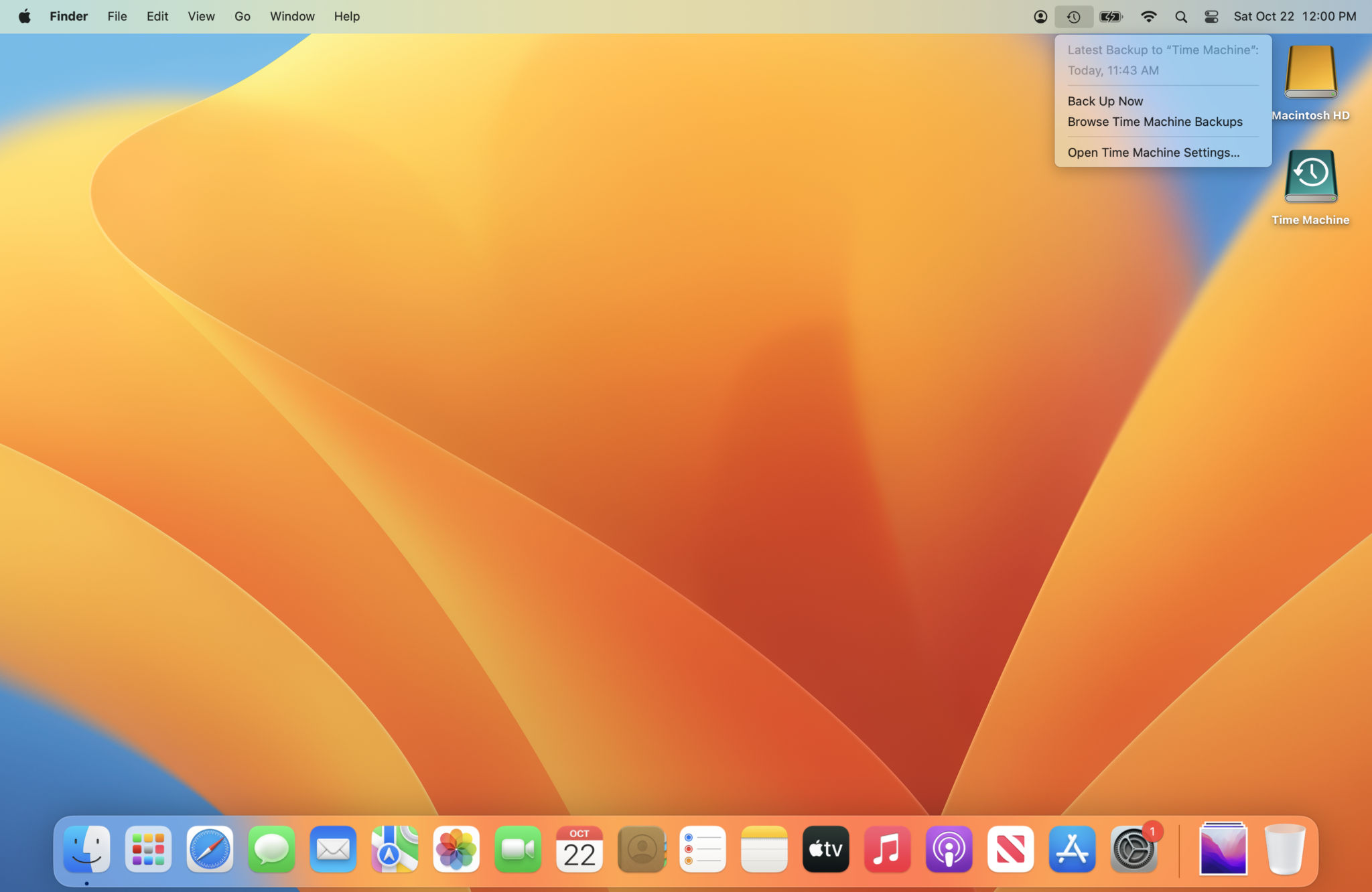This screenshot has height=892, width=1372.
Task: Open Spotlight search magnifier icon
Action: pos(1180,17)
